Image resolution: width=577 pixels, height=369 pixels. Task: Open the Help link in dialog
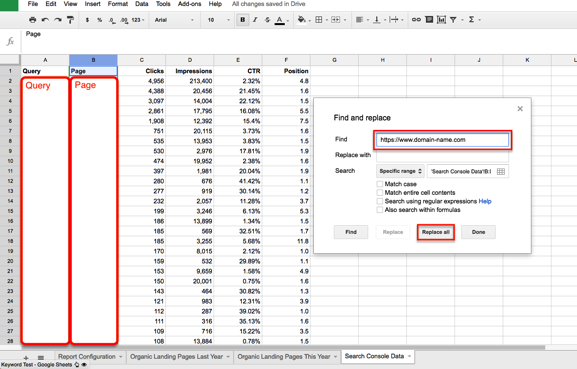(485, 201)
